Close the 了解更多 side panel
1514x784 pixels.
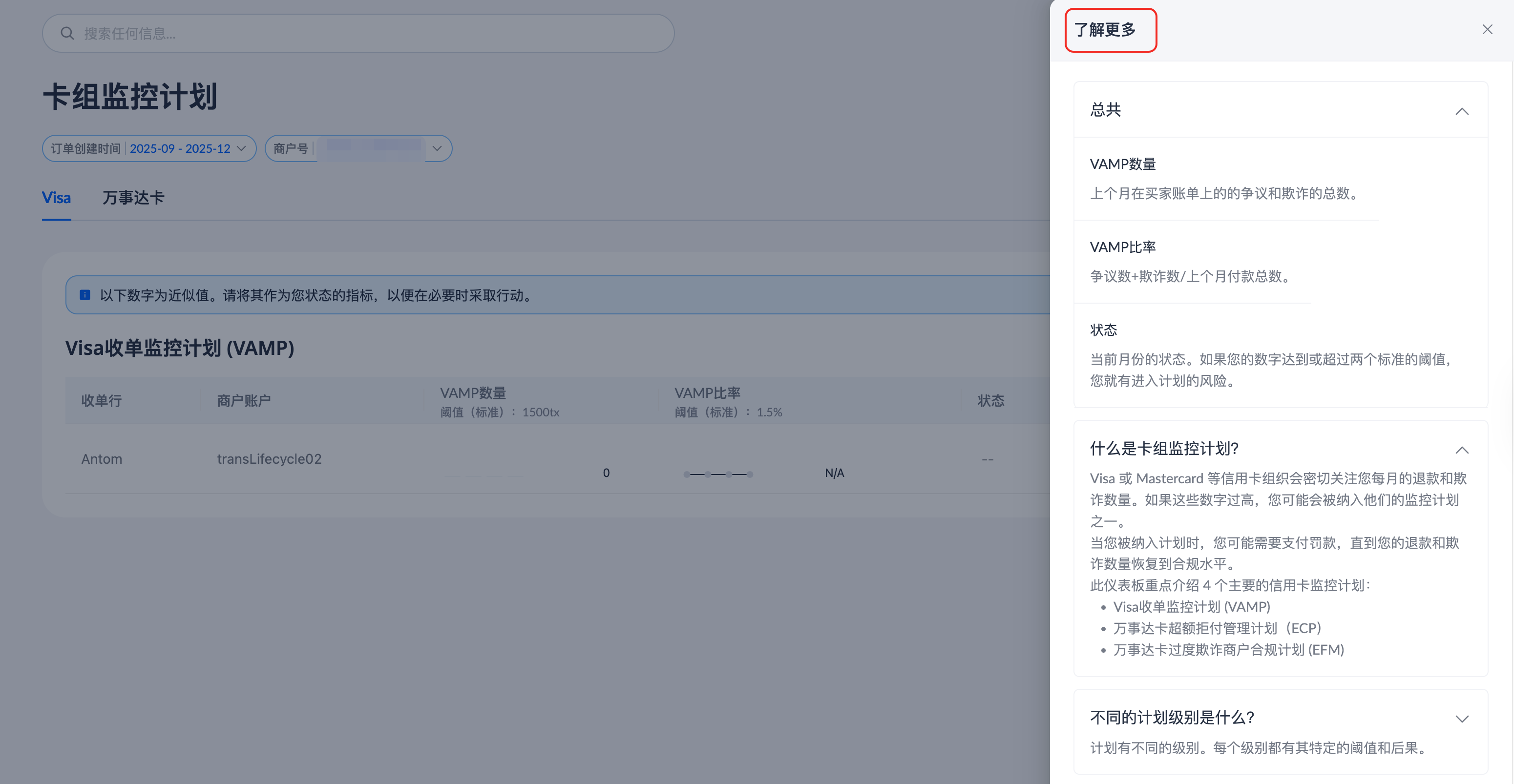1487,29
